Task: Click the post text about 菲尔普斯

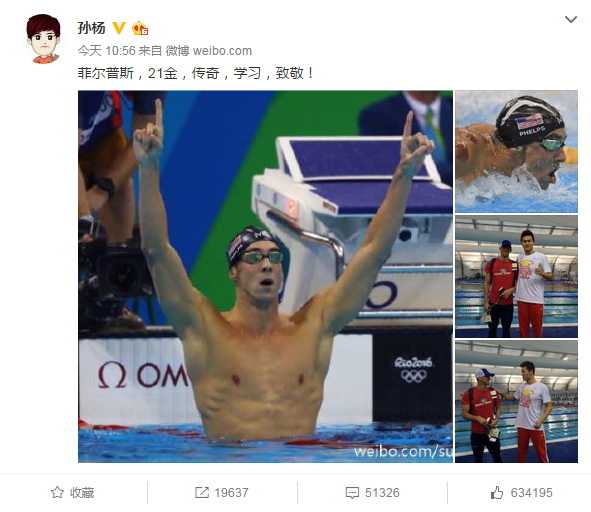Action: [x=196, y=73]
